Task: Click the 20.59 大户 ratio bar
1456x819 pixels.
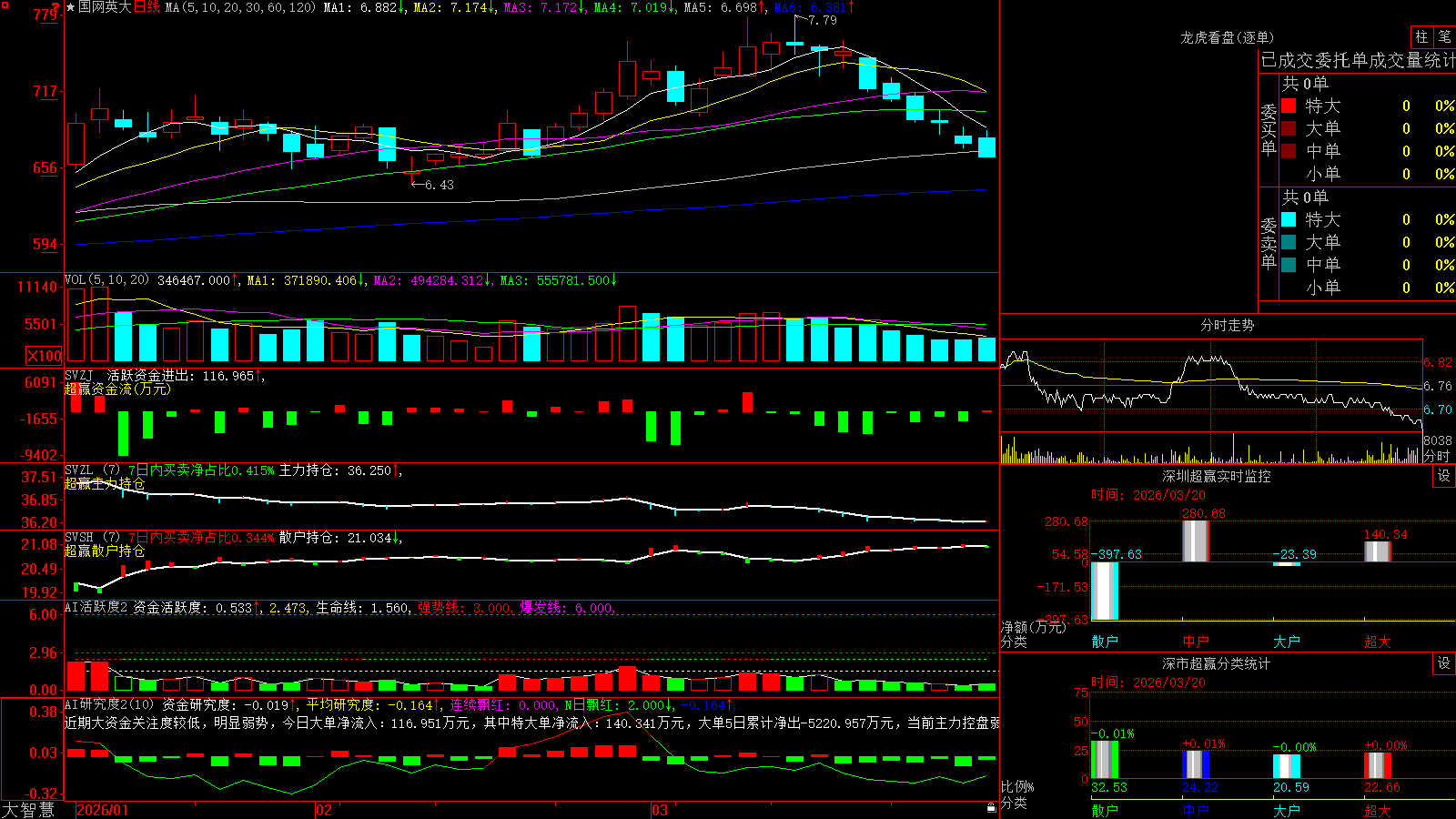Action: click(x=1287, y=766)
